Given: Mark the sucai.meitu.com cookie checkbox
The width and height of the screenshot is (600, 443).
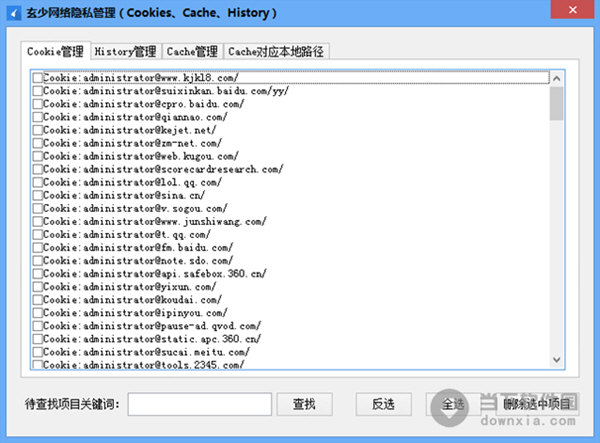Looking at the screenshot, I should 37,352.
